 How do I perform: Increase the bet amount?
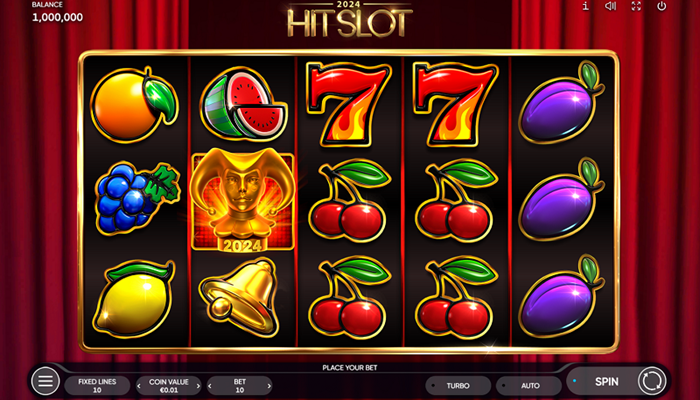click(269, 386)
